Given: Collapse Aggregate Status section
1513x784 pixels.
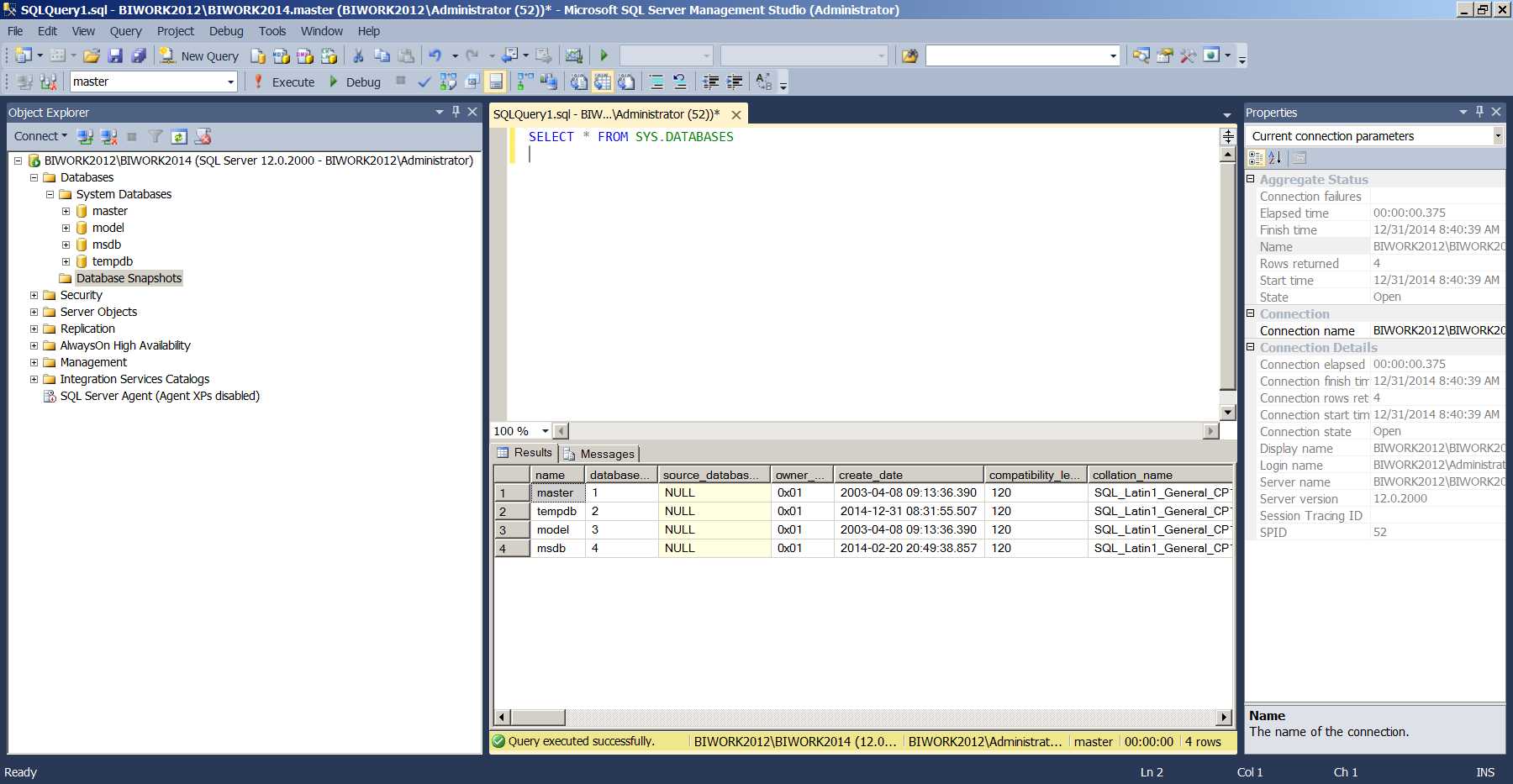Looking at the screenshot, I should pyautogui.click(x=1251, y=179).
